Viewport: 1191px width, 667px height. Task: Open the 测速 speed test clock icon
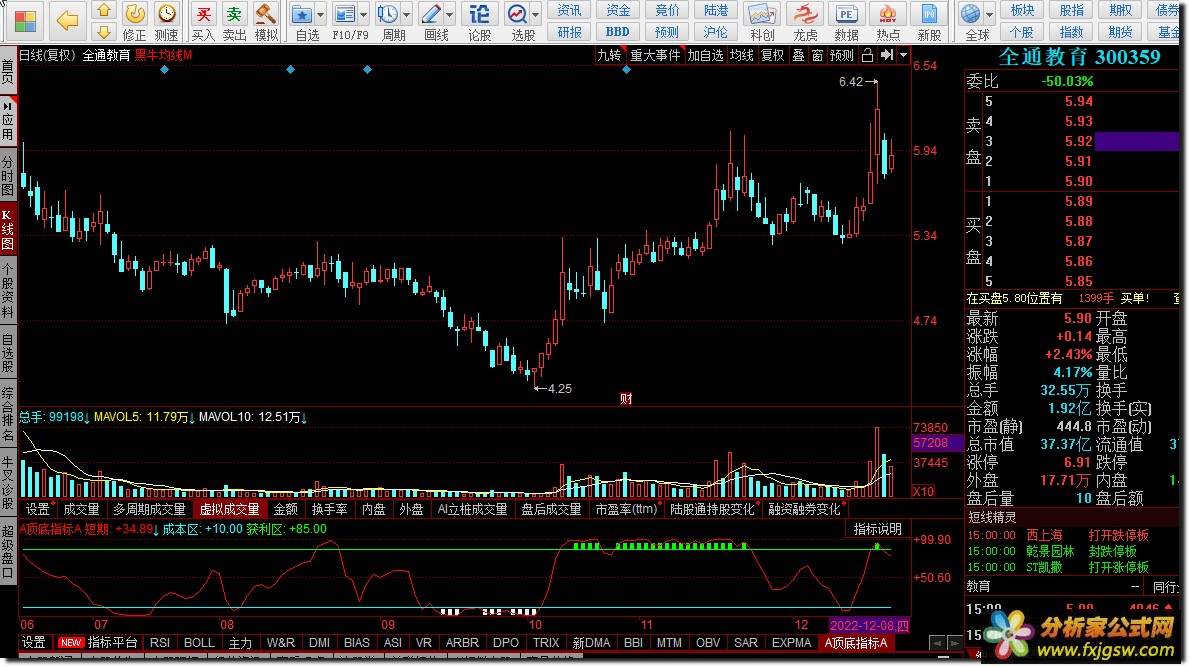(166, 14)
